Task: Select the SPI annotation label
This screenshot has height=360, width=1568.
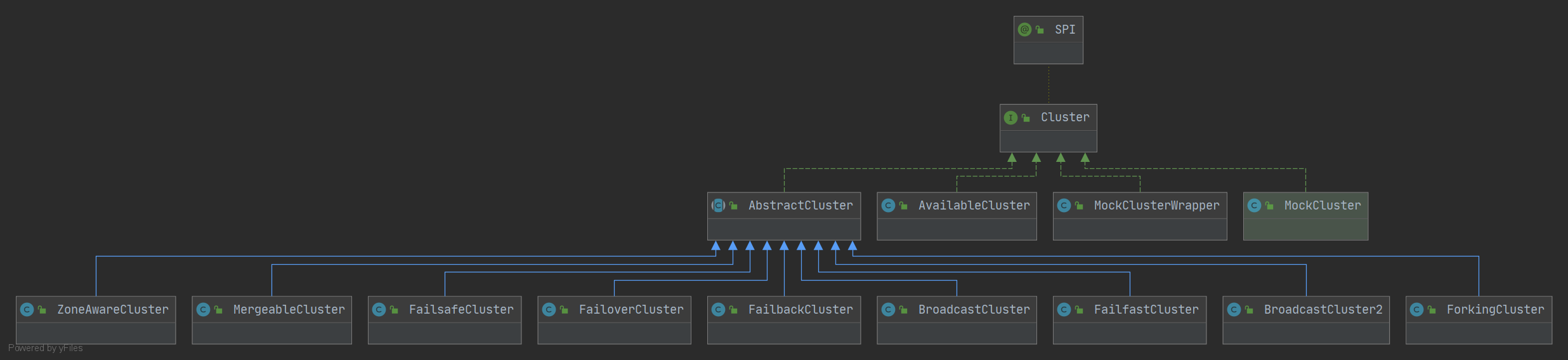Action: 1065,29
